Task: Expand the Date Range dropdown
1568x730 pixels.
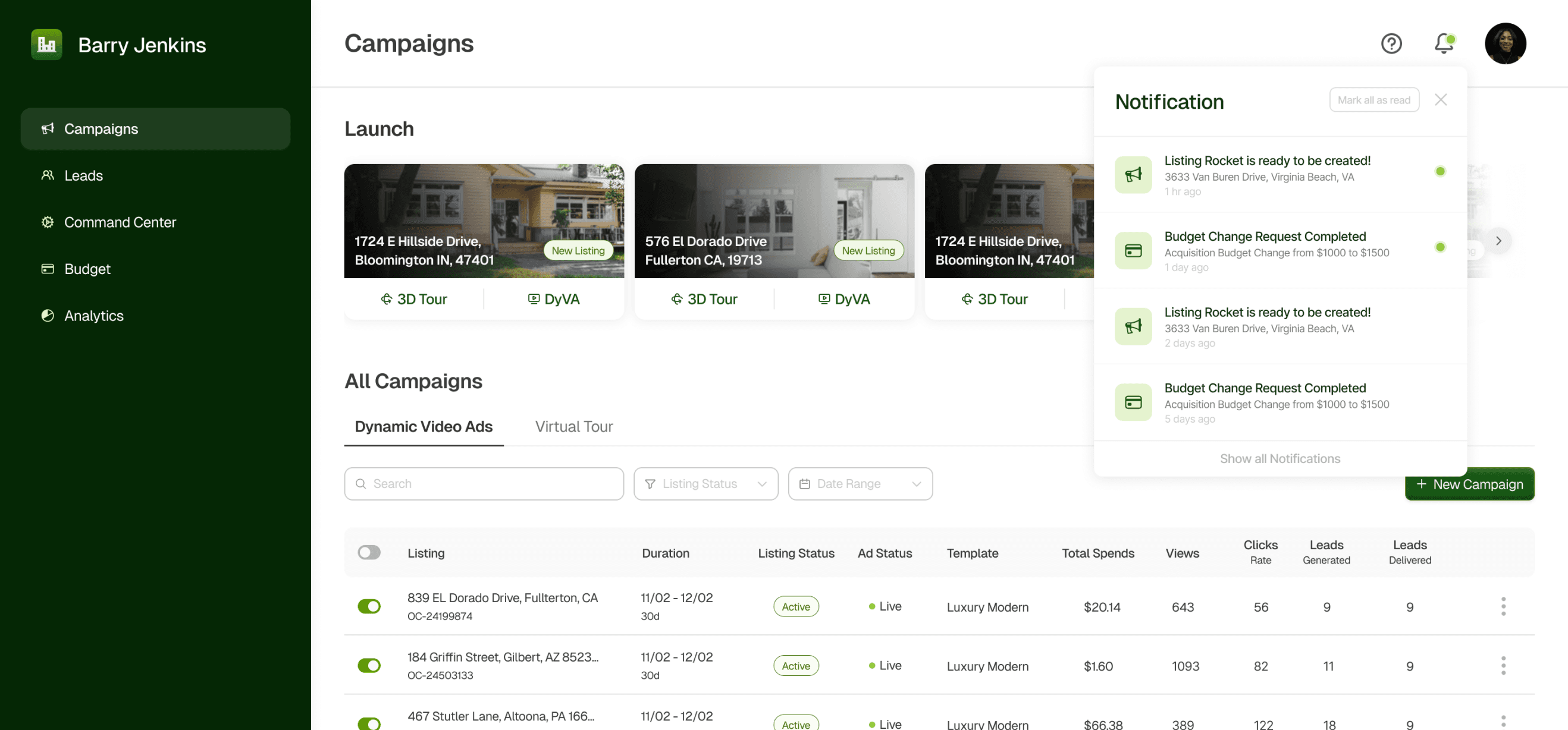Action: [x=860, y=484]
